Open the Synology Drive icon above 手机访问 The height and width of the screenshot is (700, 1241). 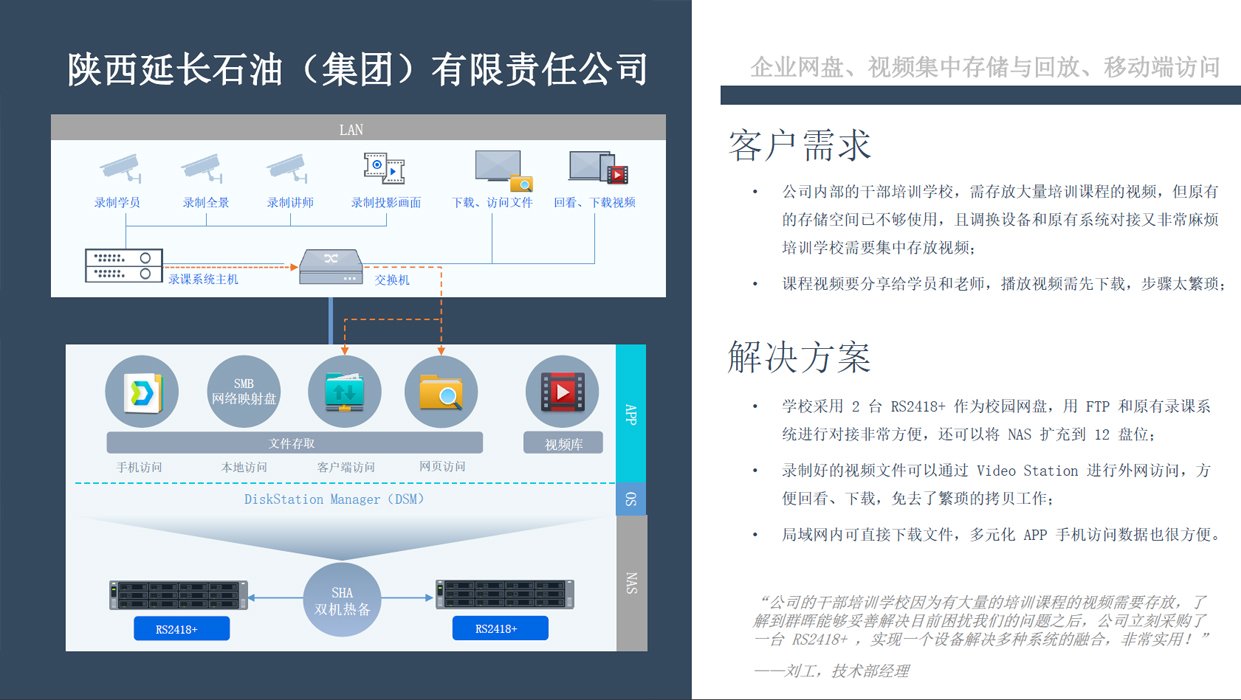[142, 392]
